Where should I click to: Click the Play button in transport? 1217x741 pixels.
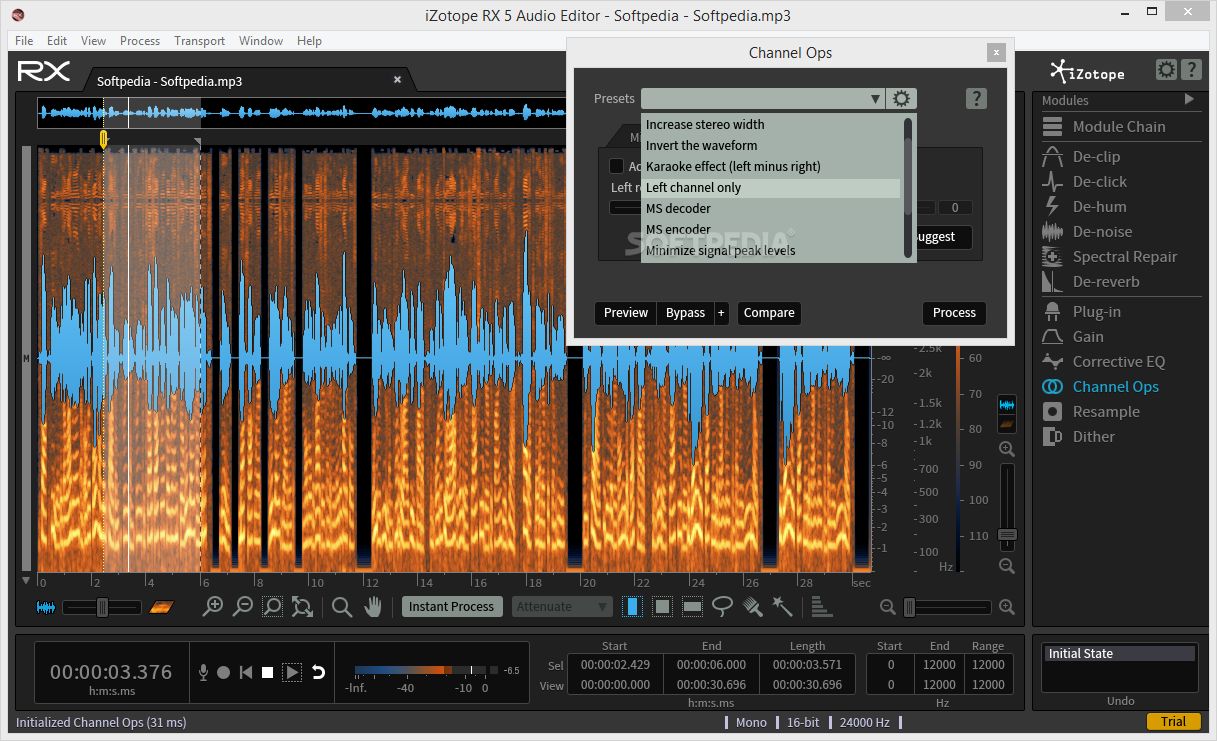292,672
